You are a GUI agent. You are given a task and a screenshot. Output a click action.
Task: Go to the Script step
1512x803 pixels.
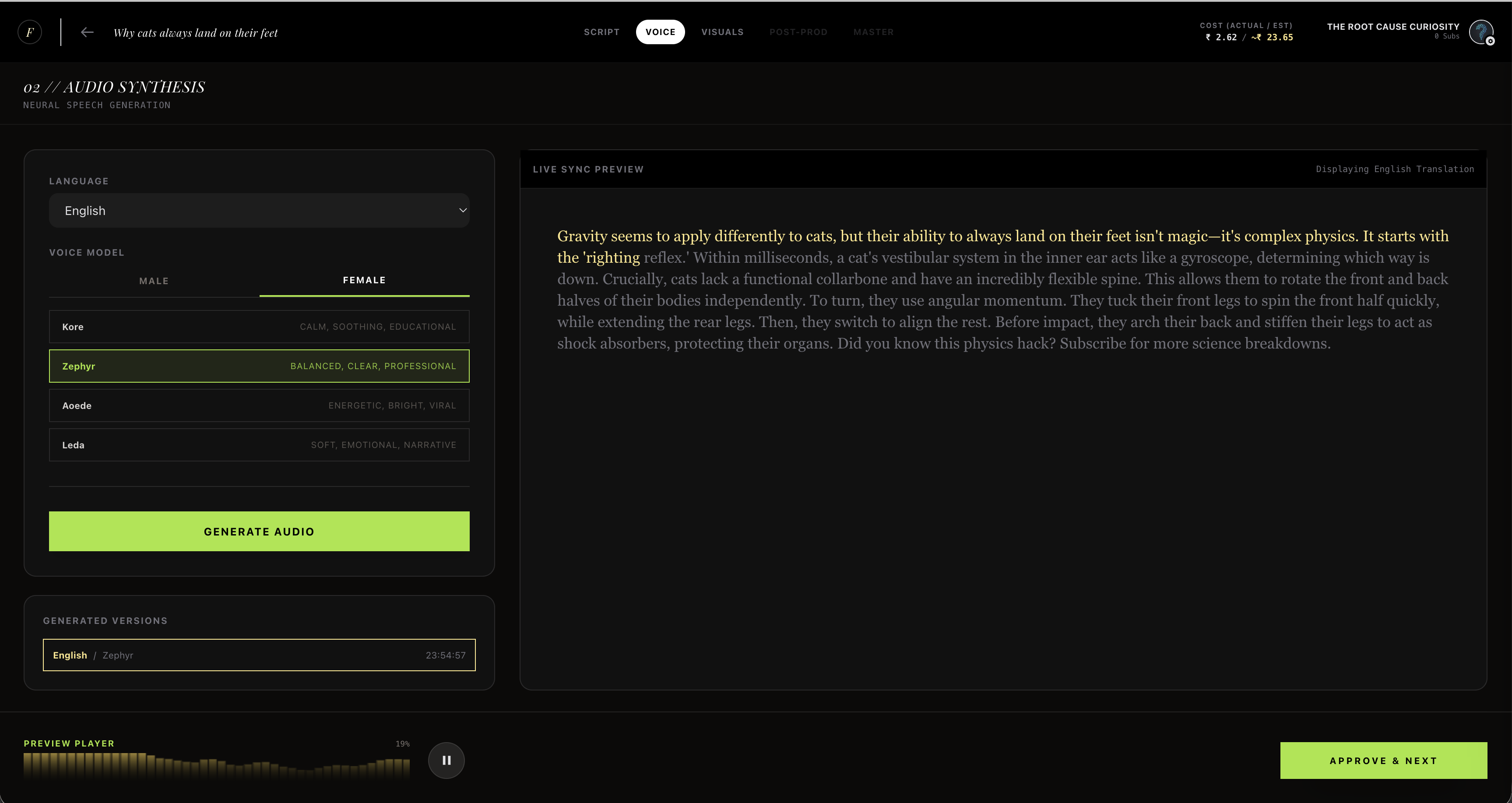(x=601, y=32)
